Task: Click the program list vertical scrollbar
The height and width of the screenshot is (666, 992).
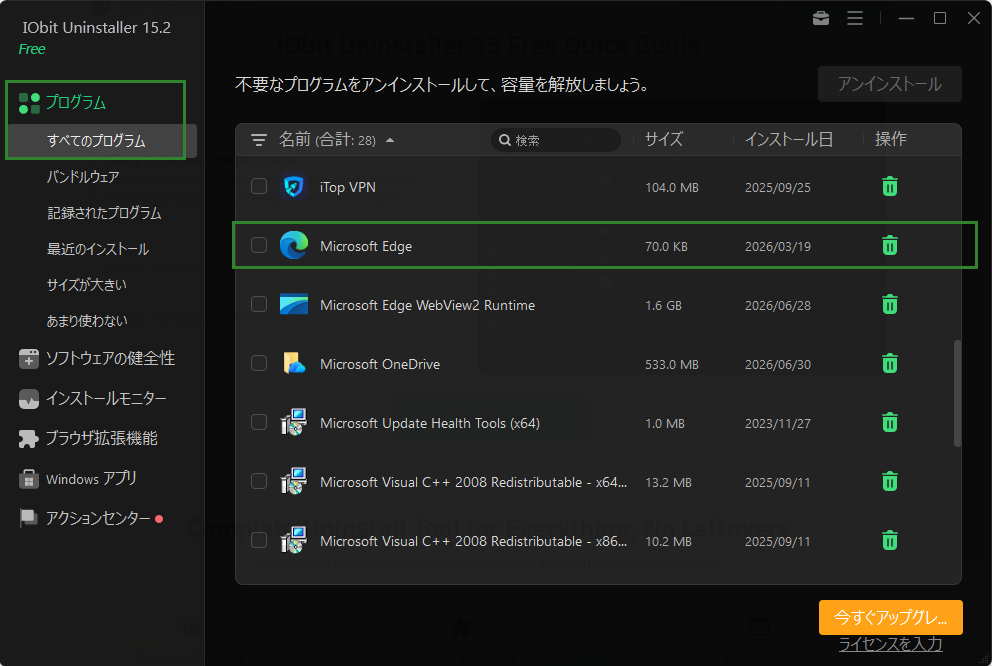Action: point(957,393)
